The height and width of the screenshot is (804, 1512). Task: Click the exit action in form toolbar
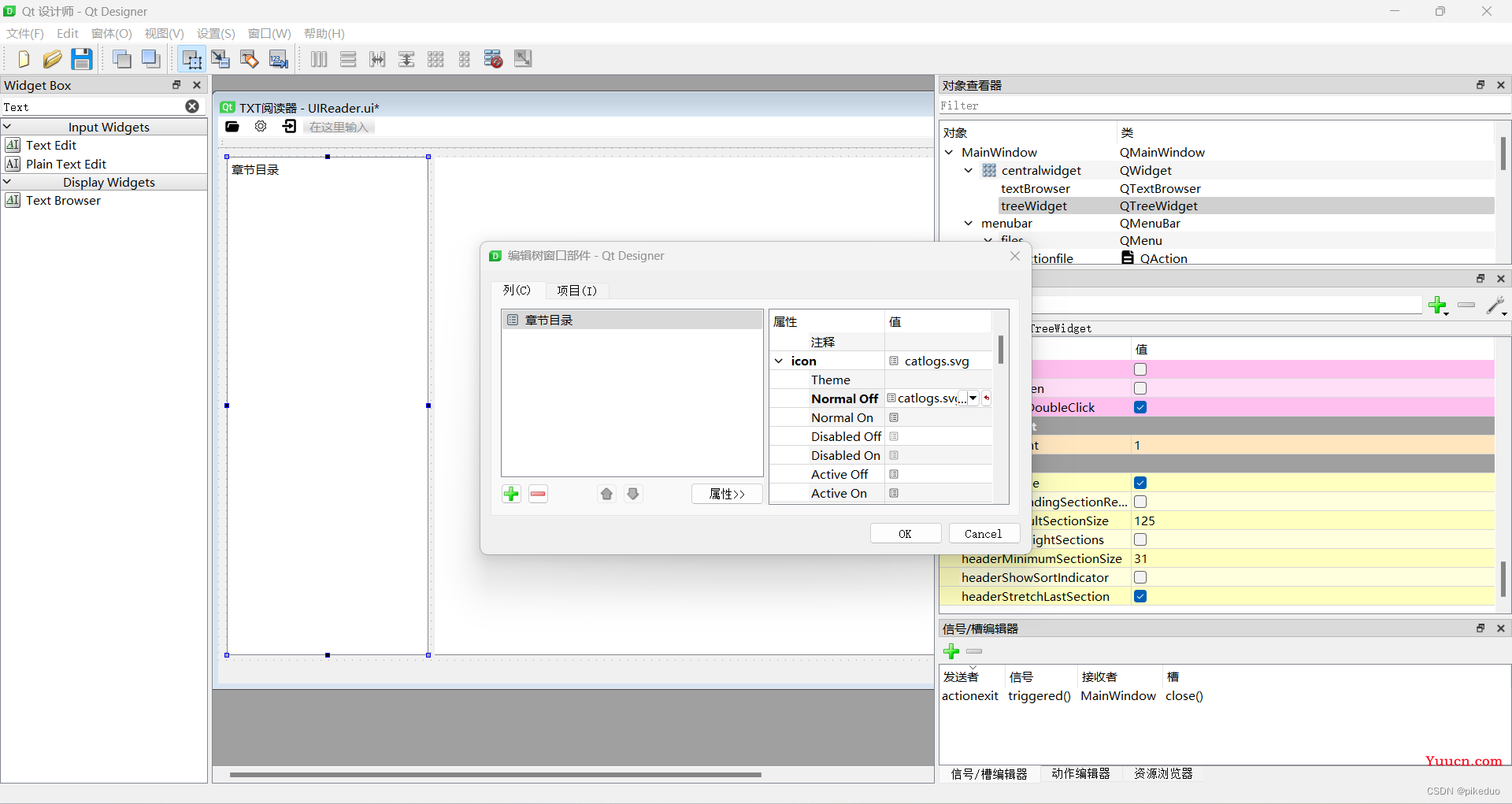coord(290,127)
